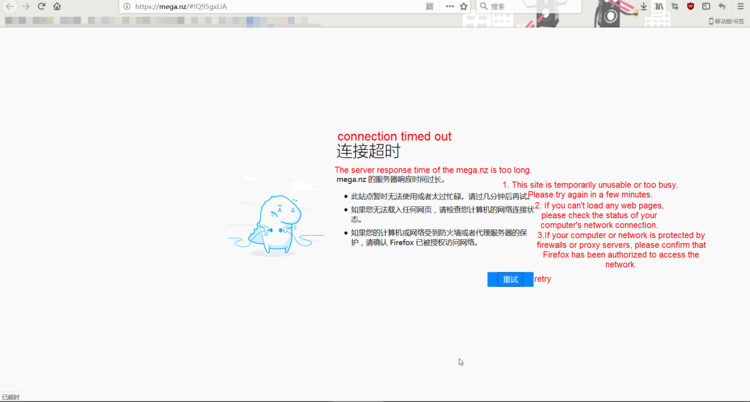The image size is (750, 402).
Task: Select the 连接超时 error heading
Action: 368,151
